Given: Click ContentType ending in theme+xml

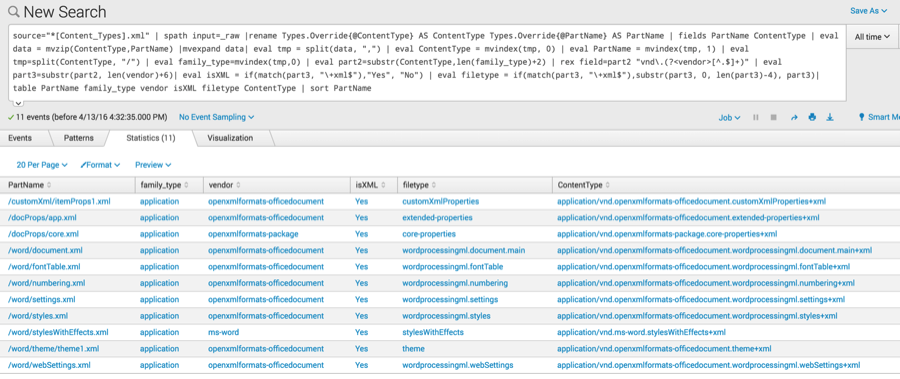Looking at the screenshot, I should [x=664, y=349].
